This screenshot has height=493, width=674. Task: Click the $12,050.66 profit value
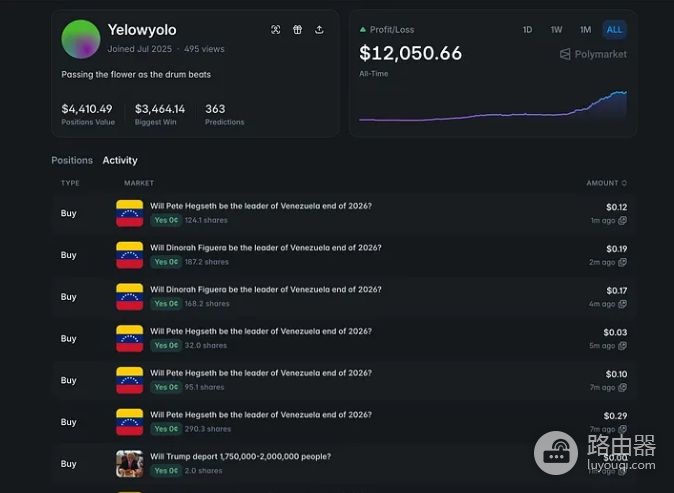coord(411,53)
